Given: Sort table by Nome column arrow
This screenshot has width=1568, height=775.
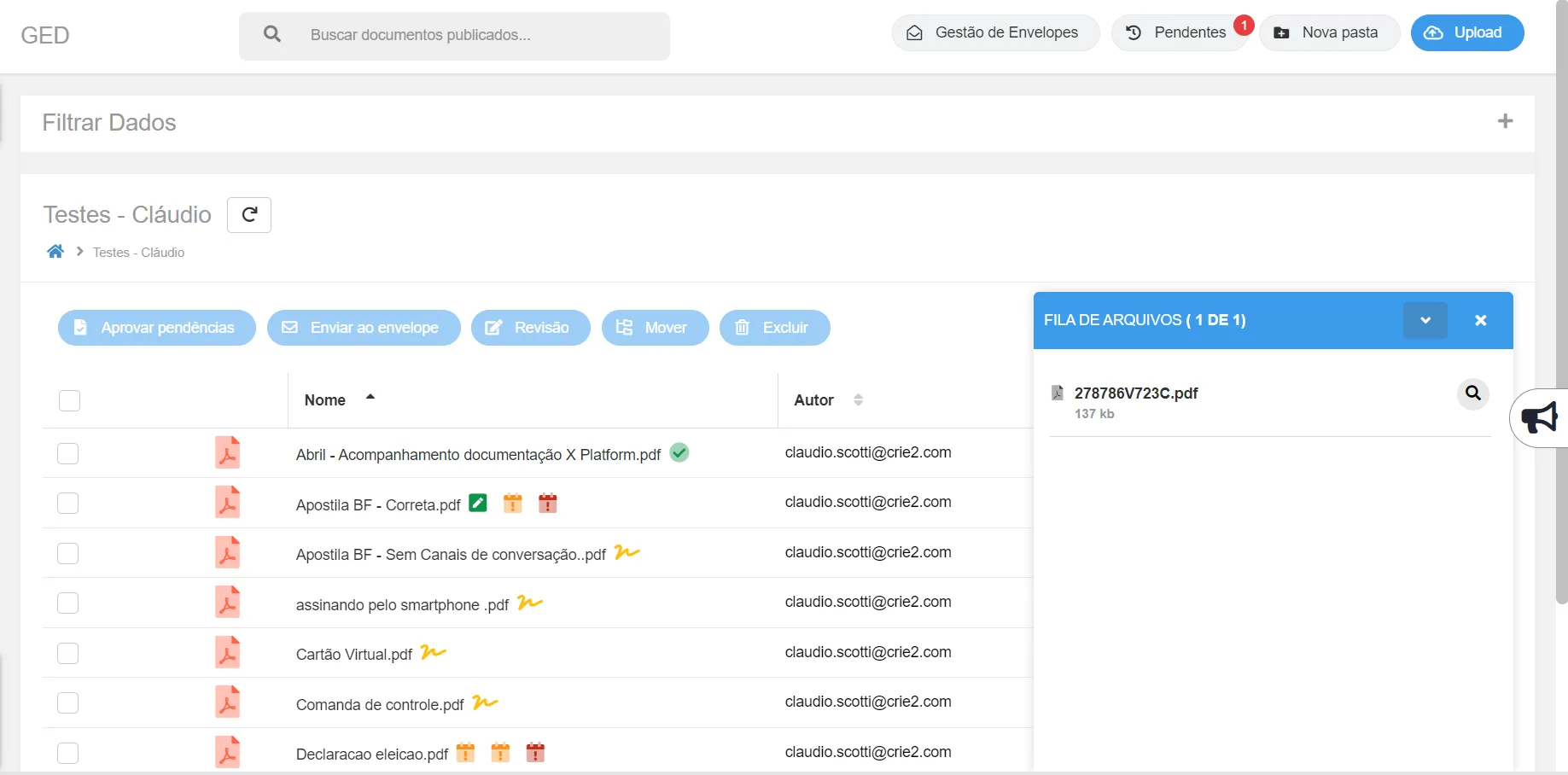Looking at the screenshot, I should [x=370, y=397].
